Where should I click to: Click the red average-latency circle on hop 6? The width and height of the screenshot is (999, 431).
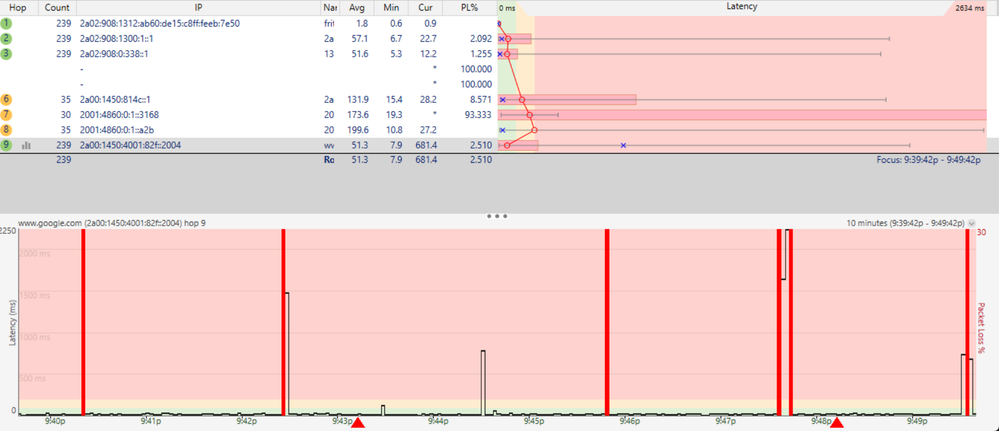522,99
